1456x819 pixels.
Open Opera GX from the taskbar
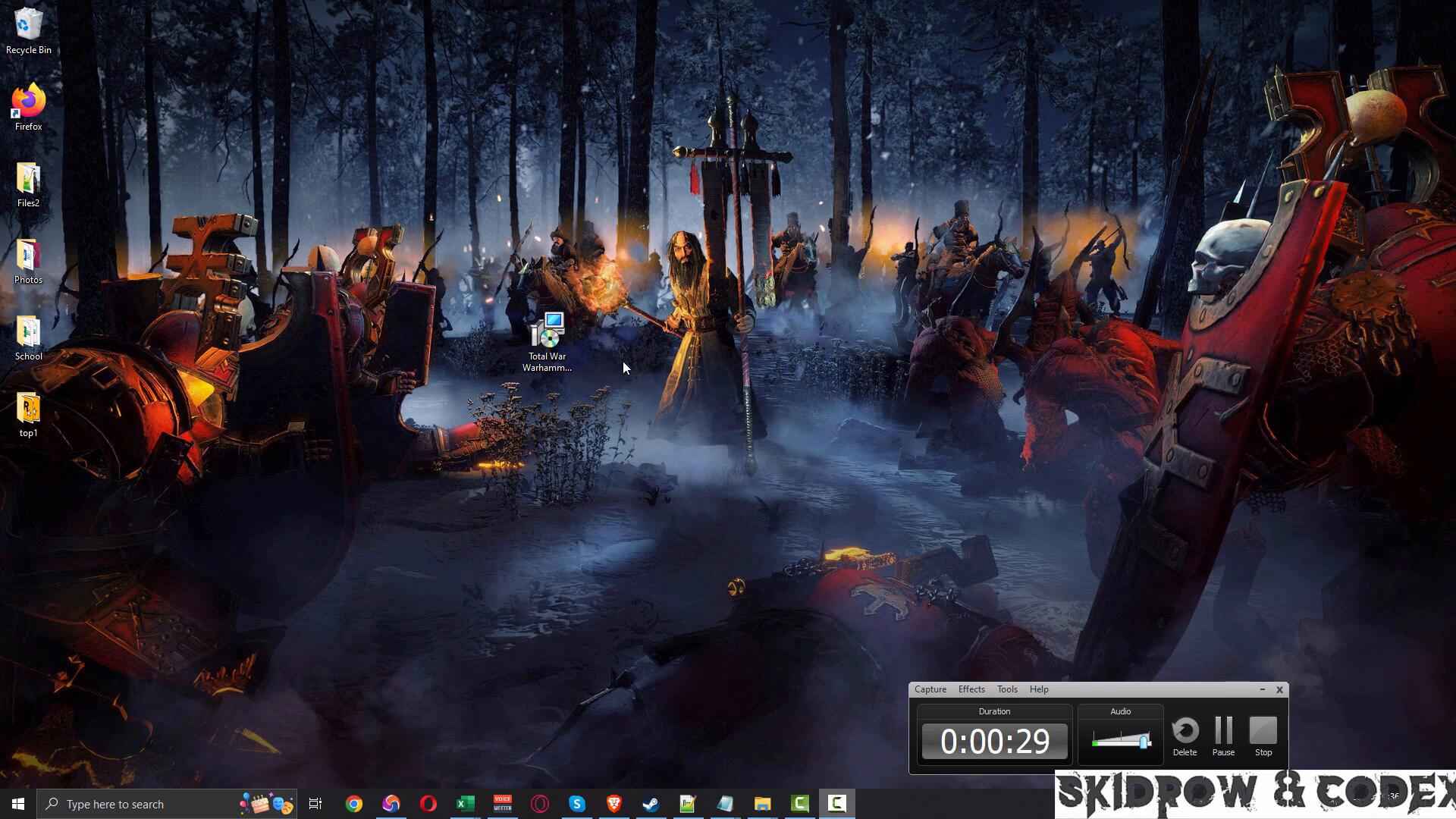(540, 804)
